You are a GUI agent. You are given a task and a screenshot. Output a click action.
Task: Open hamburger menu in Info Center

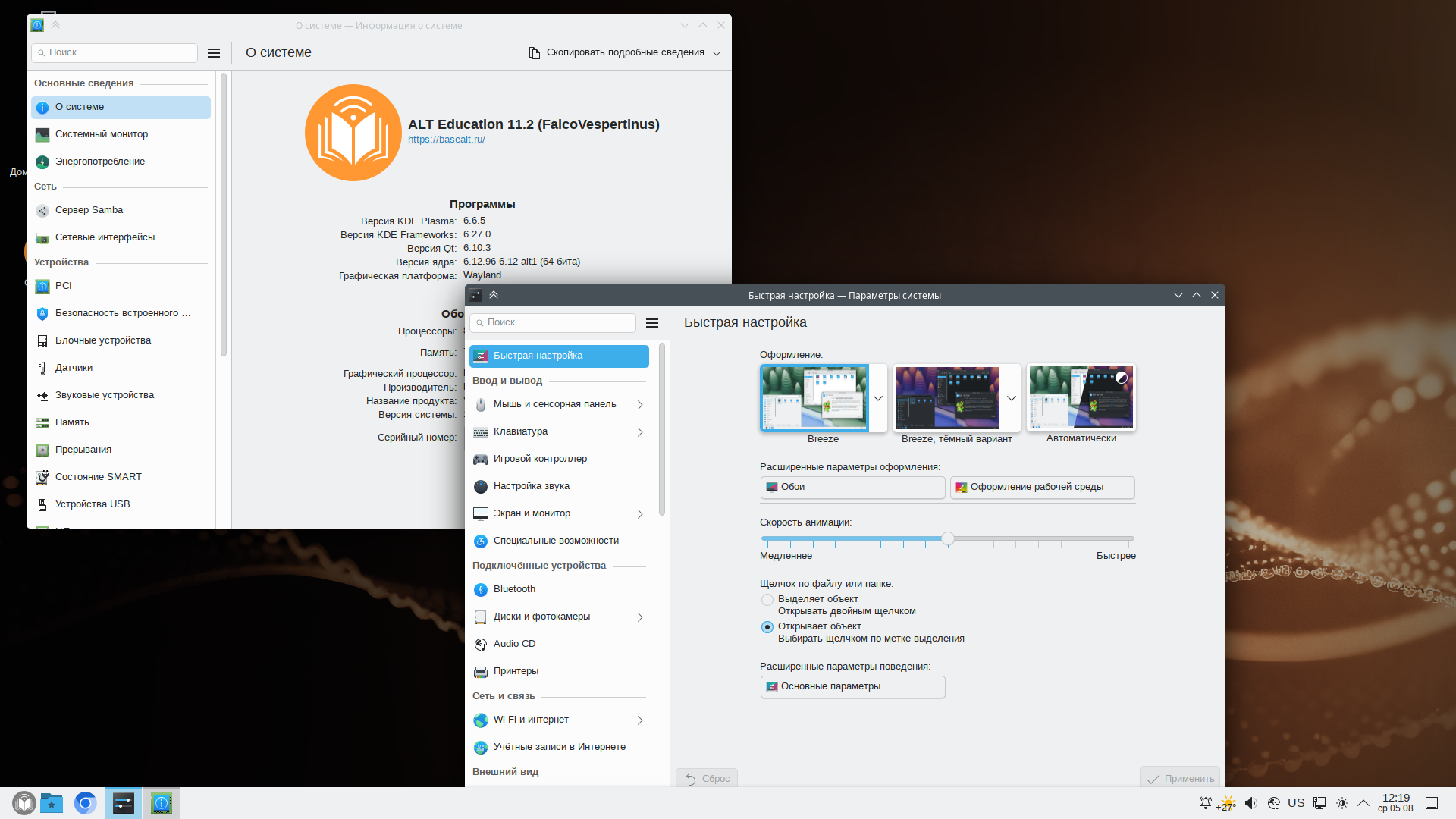[x=214, y=53]
